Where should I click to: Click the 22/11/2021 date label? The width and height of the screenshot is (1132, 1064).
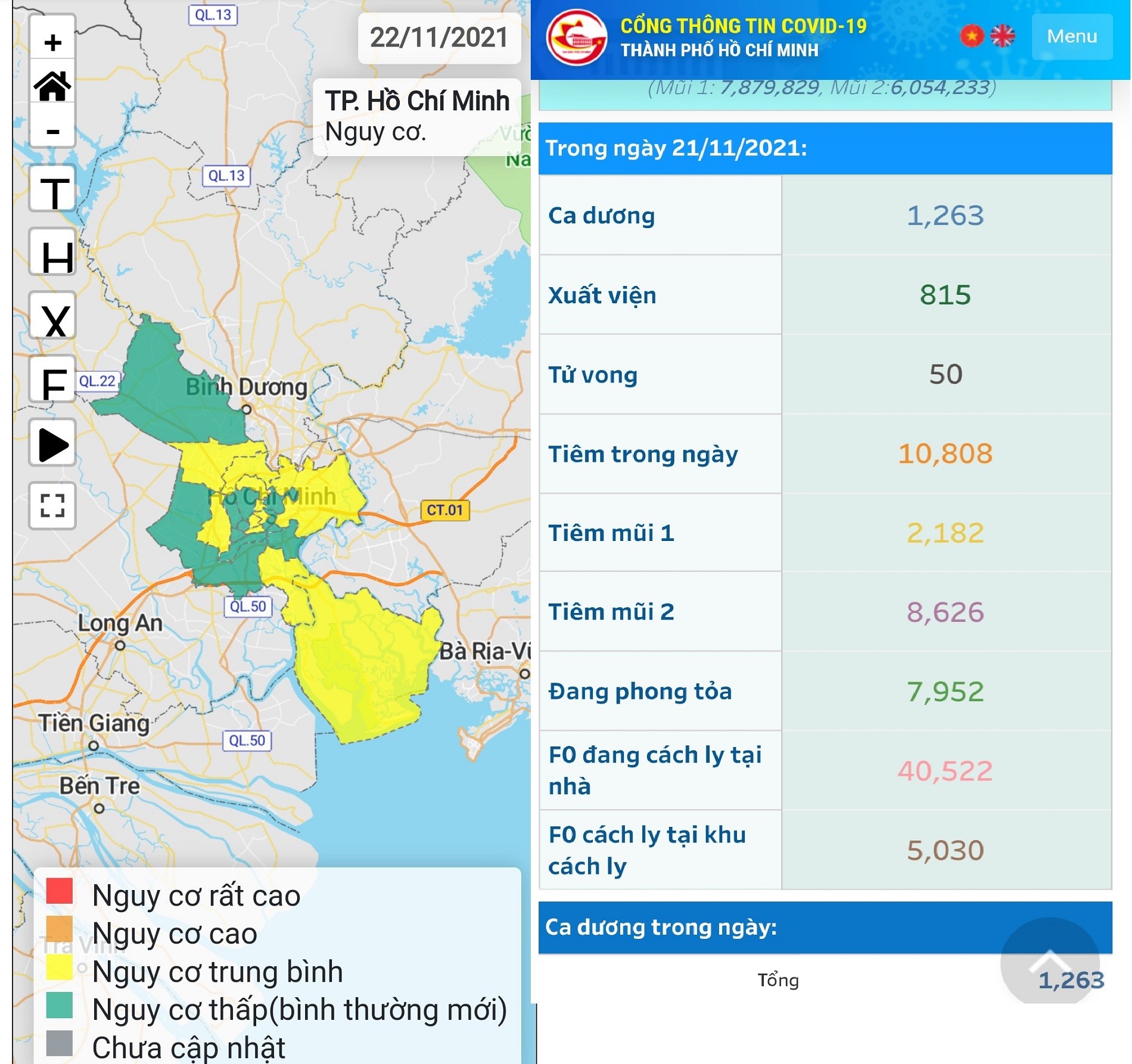pos(439,38)
